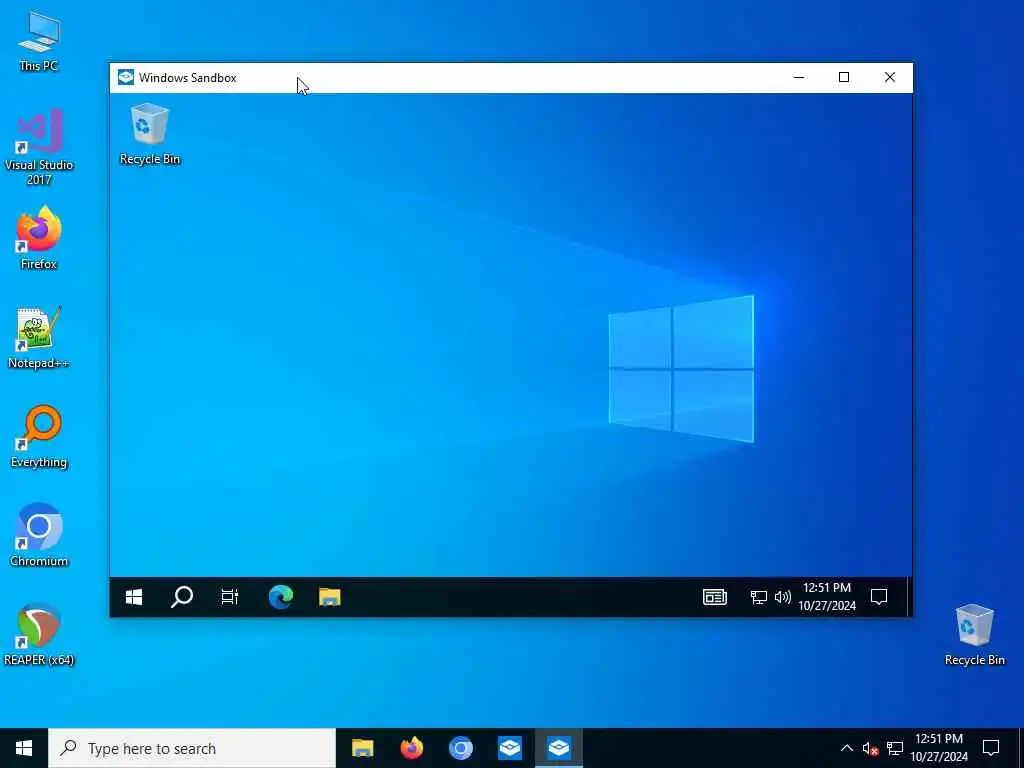Click the muted volume icon in host tray
This screenshot has width=1024, height=768.
click(x=870, y=748)
